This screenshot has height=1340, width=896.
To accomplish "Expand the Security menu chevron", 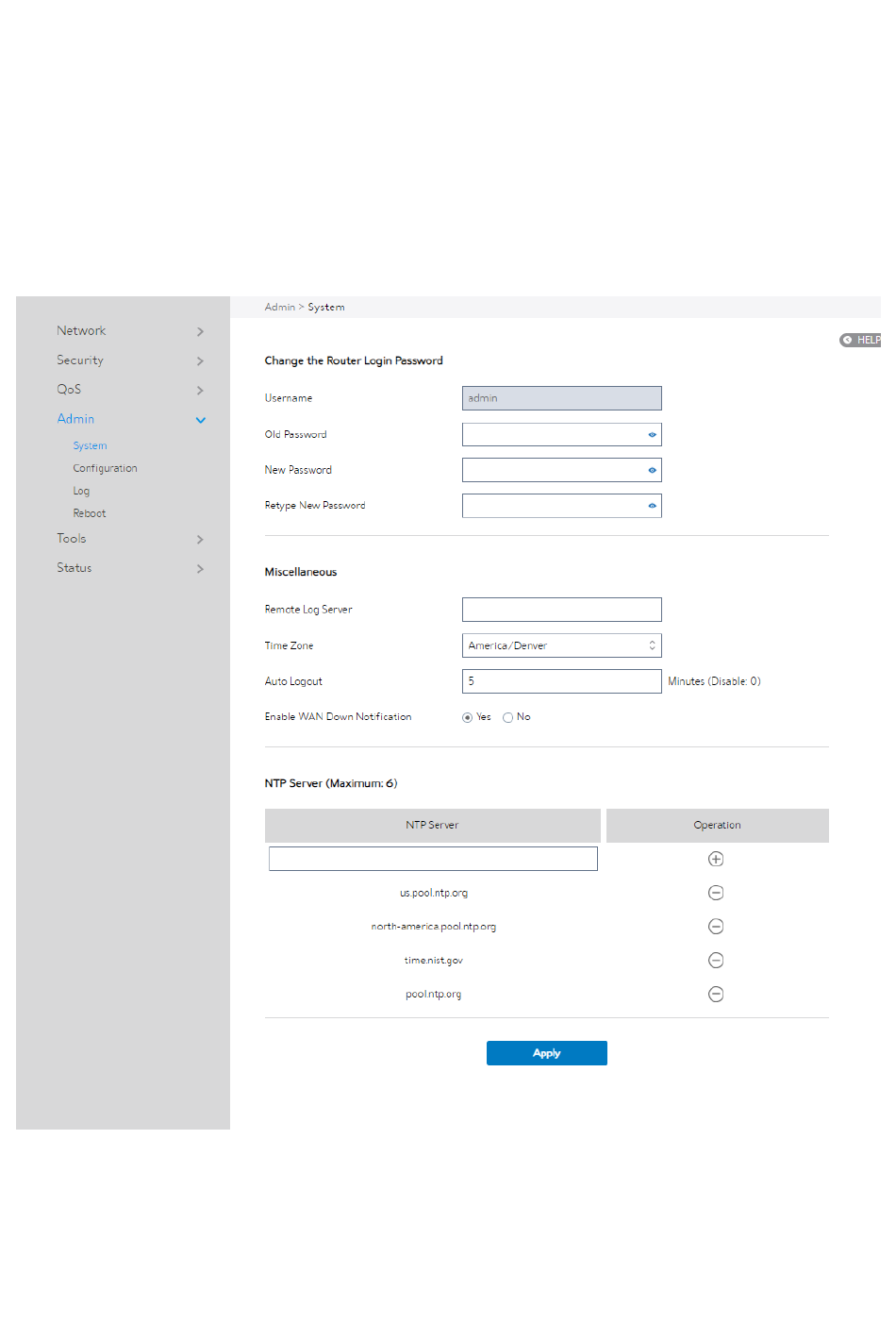I will tap(200, 360).
